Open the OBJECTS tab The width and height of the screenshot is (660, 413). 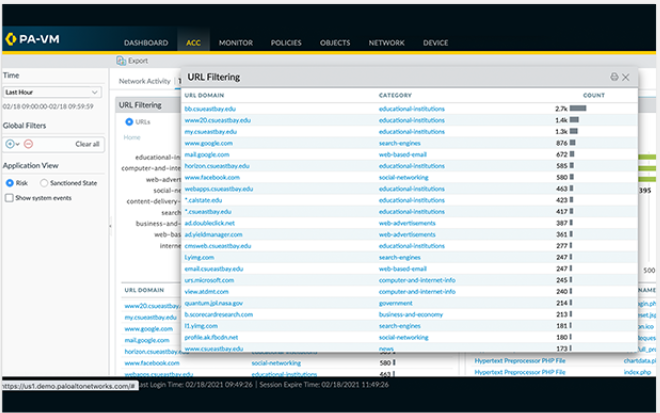pyautogui.click(x=335, y=43)
